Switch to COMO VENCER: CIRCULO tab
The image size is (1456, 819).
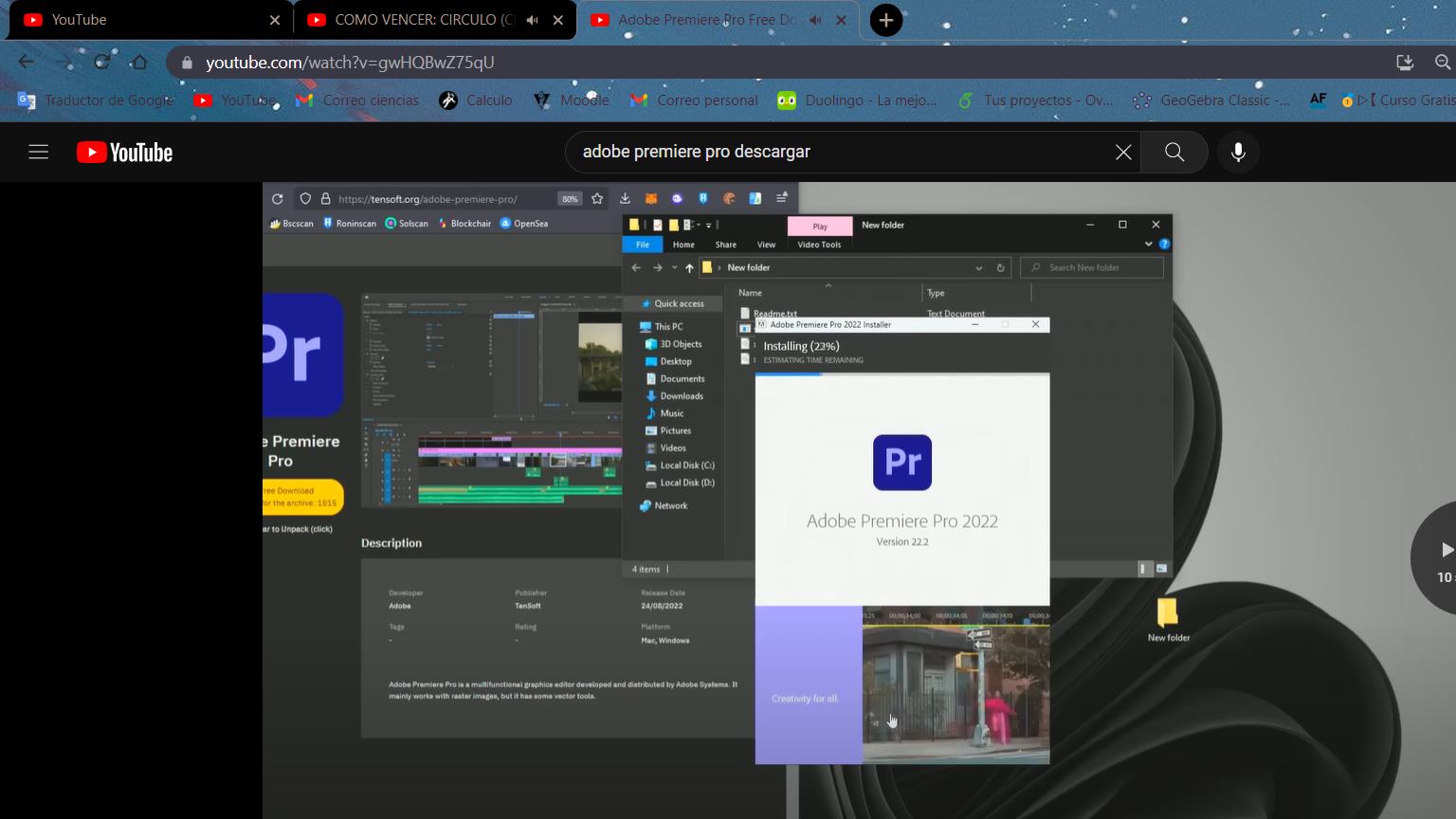[417, 20]
